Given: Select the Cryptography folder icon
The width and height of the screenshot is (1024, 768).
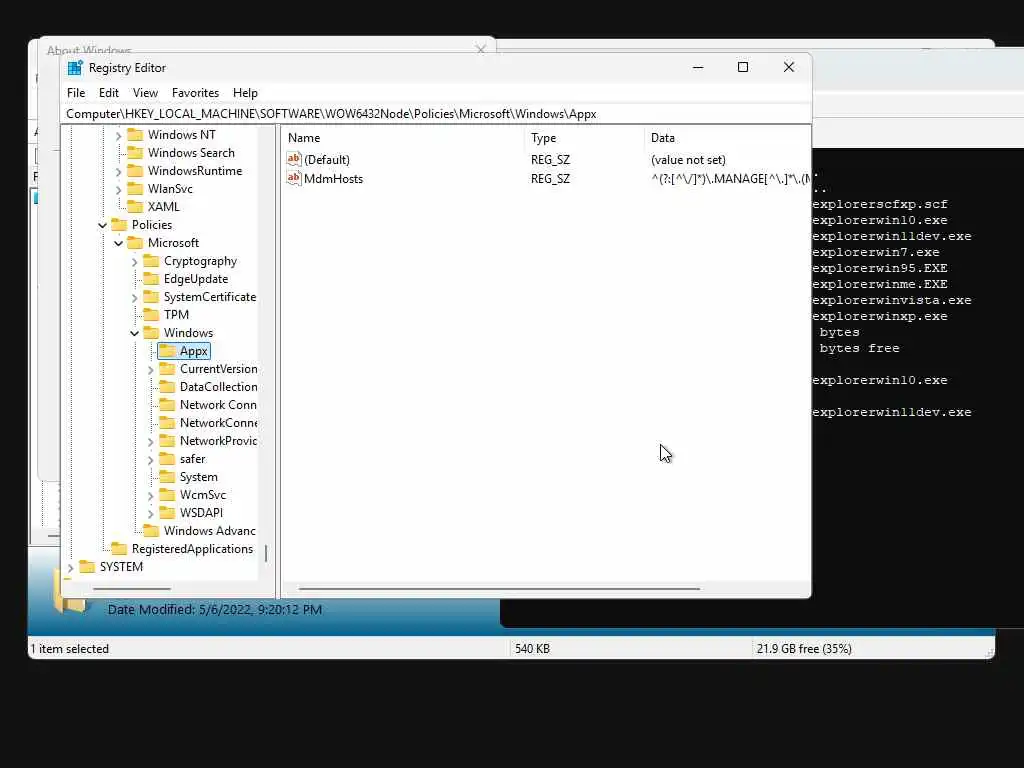Looking at the screenshot, I should 151,261.
